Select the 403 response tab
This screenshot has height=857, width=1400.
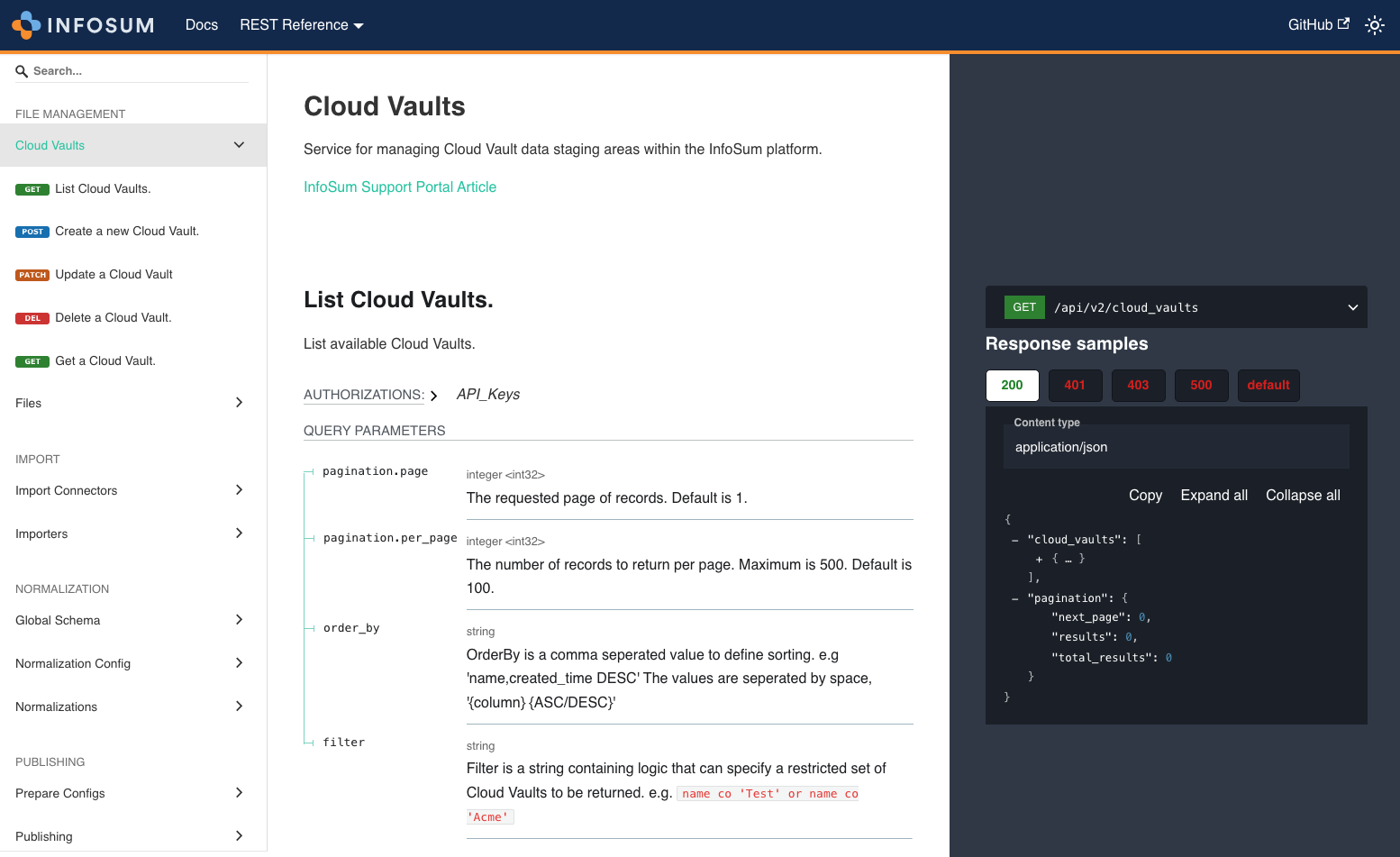coord(1138,385)
